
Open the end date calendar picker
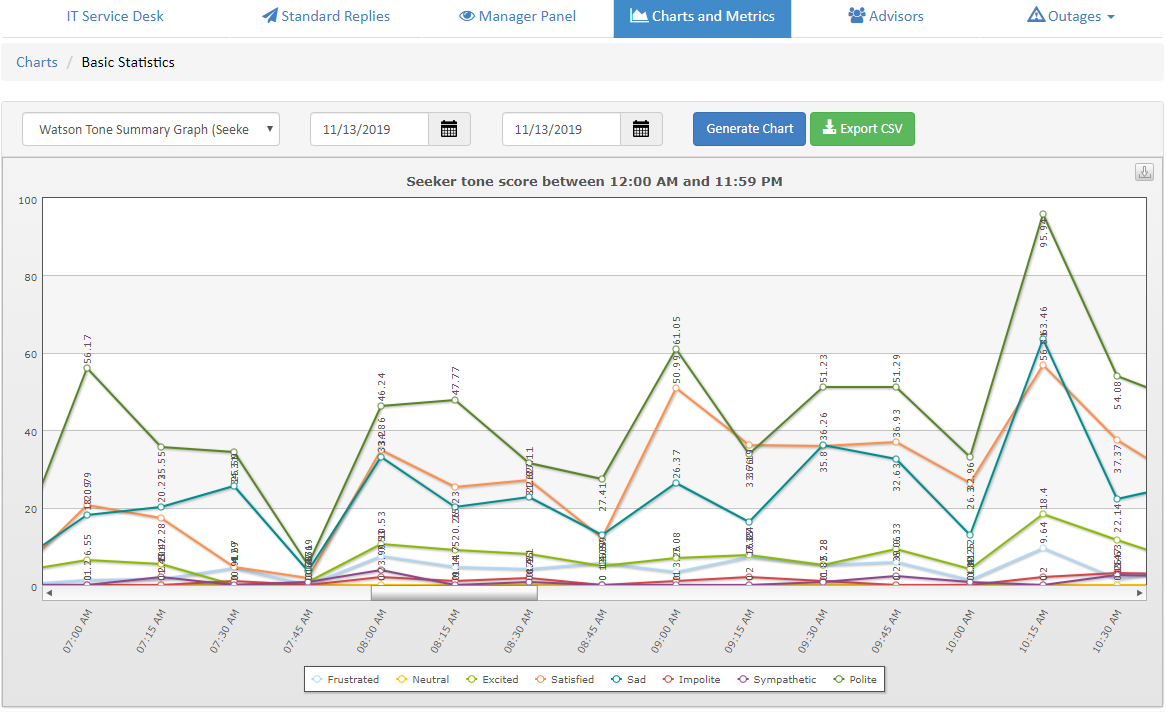coord(641,129)
